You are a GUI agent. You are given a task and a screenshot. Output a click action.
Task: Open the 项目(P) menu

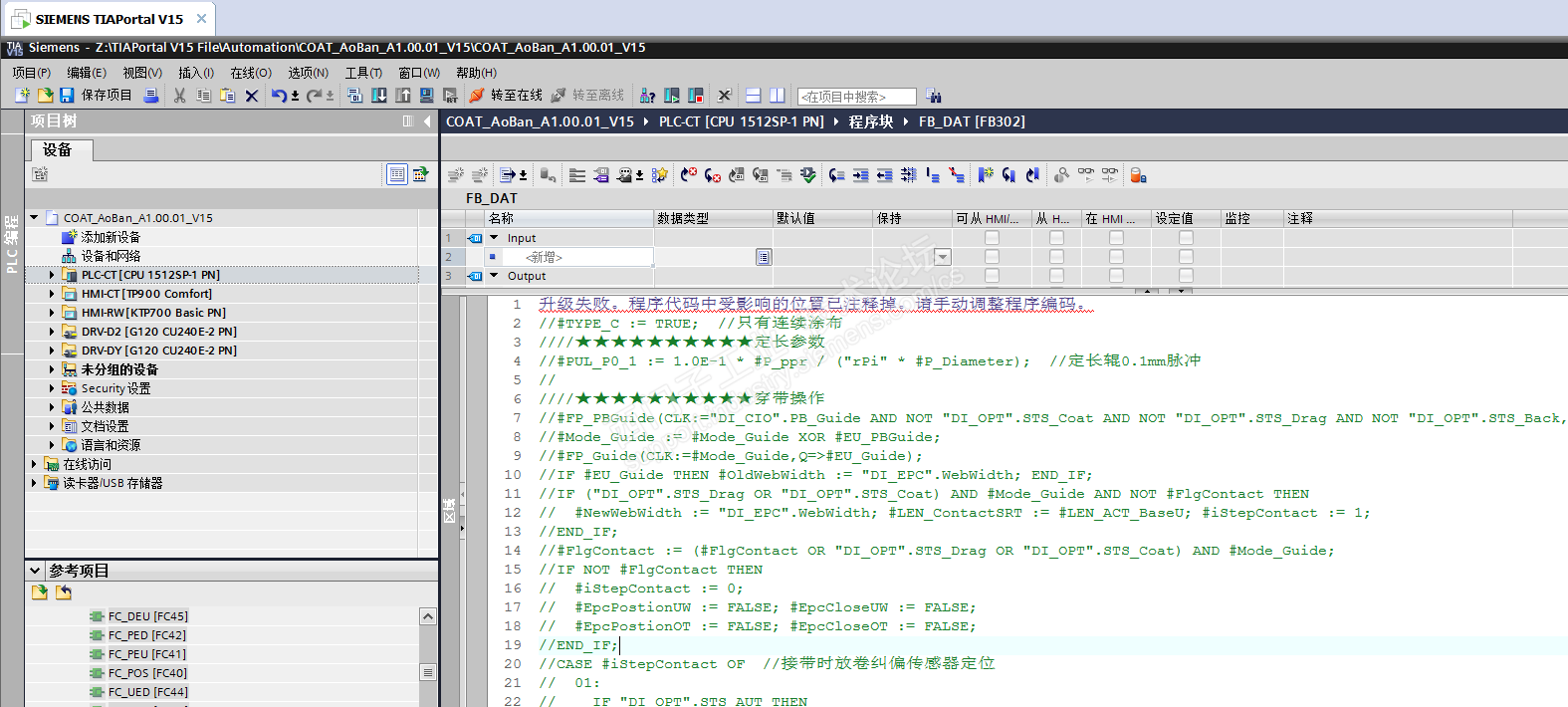pyautogui.click(x=31, y=73)
